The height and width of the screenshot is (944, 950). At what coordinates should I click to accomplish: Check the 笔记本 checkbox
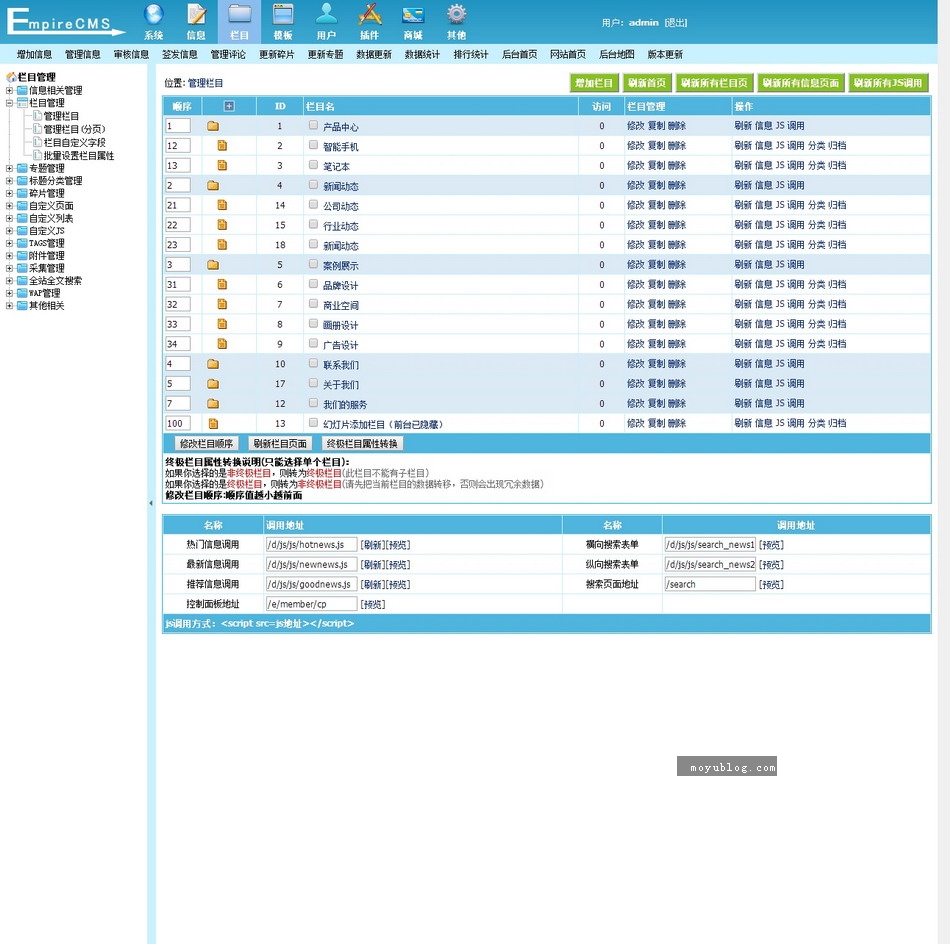(x=313, y=165)
